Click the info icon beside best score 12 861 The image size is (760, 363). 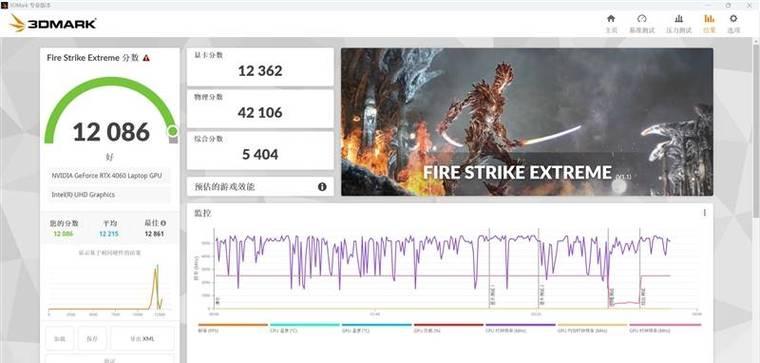163,223
